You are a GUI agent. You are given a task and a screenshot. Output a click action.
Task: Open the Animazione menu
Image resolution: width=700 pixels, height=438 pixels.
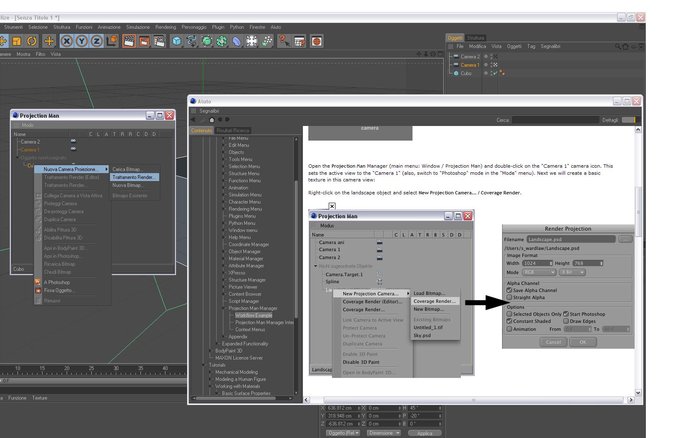[109, 27]
